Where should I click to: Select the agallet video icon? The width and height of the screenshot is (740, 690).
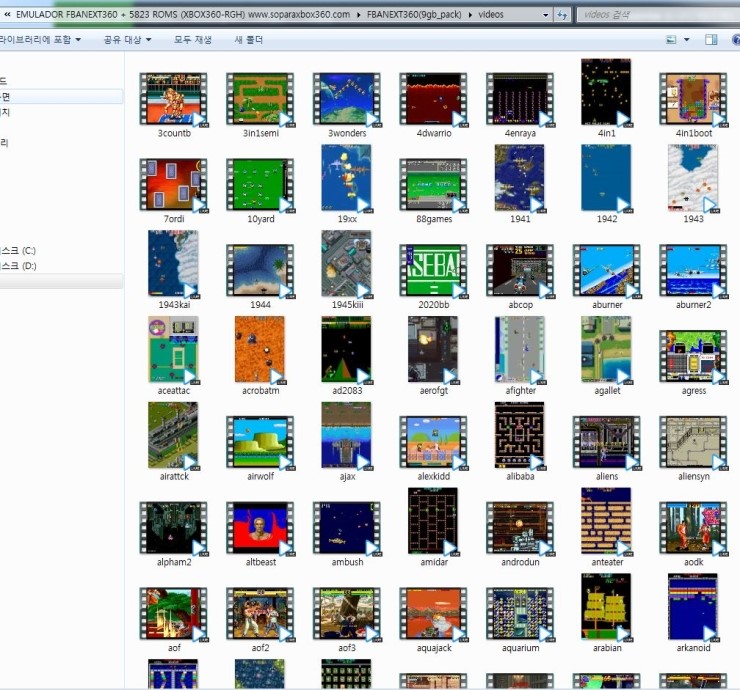tap(606, 350)
